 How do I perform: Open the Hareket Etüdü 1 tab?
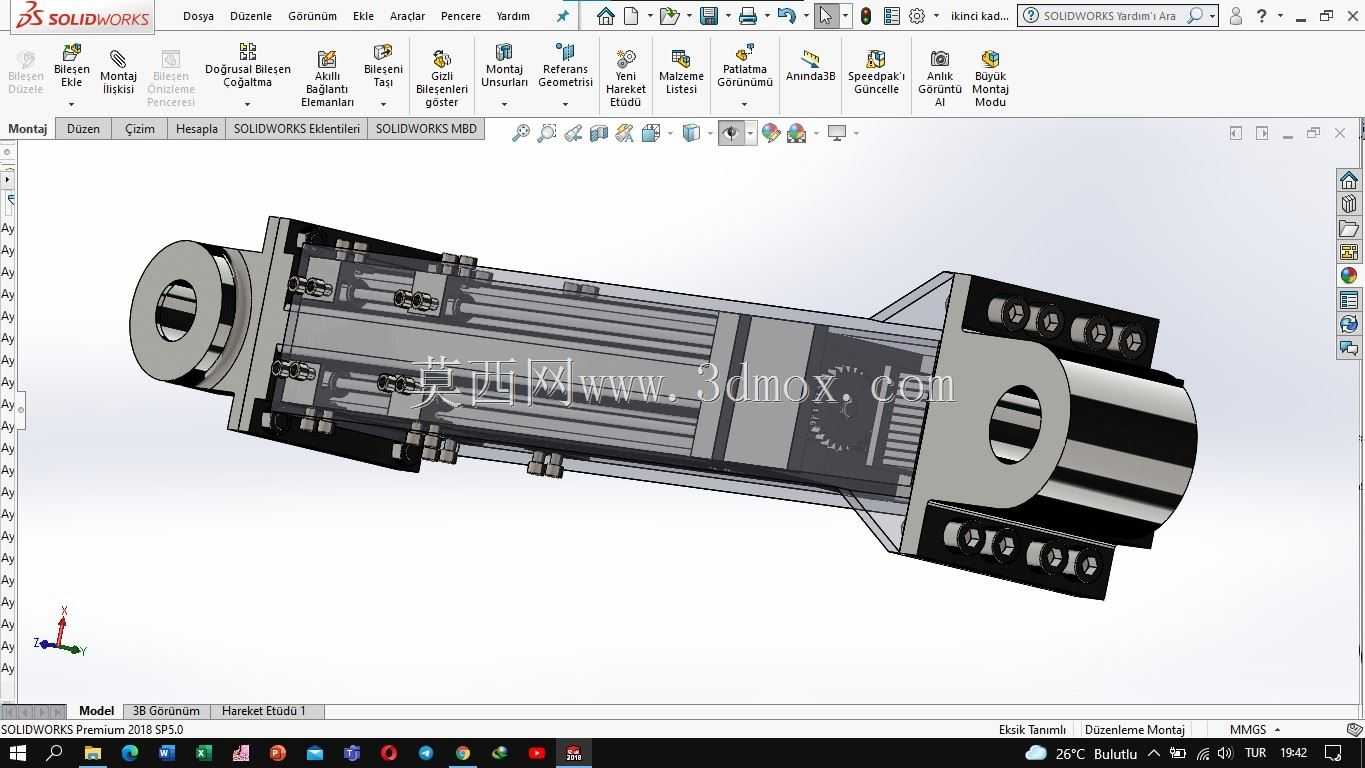point(264,711)
